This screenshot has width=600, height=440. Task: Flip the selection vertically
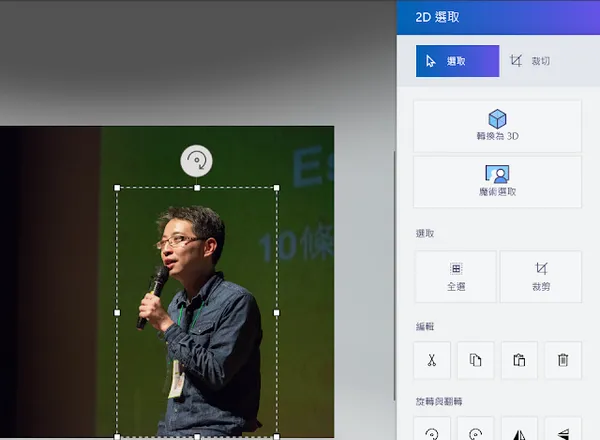coord(563,432)
